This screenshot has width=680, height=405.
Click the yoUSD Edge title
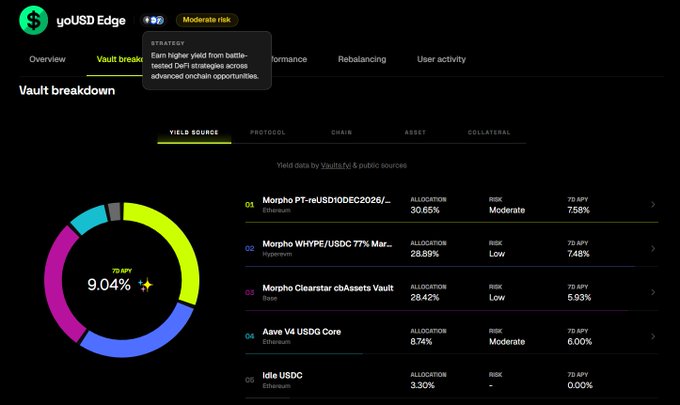coord(91,20)
